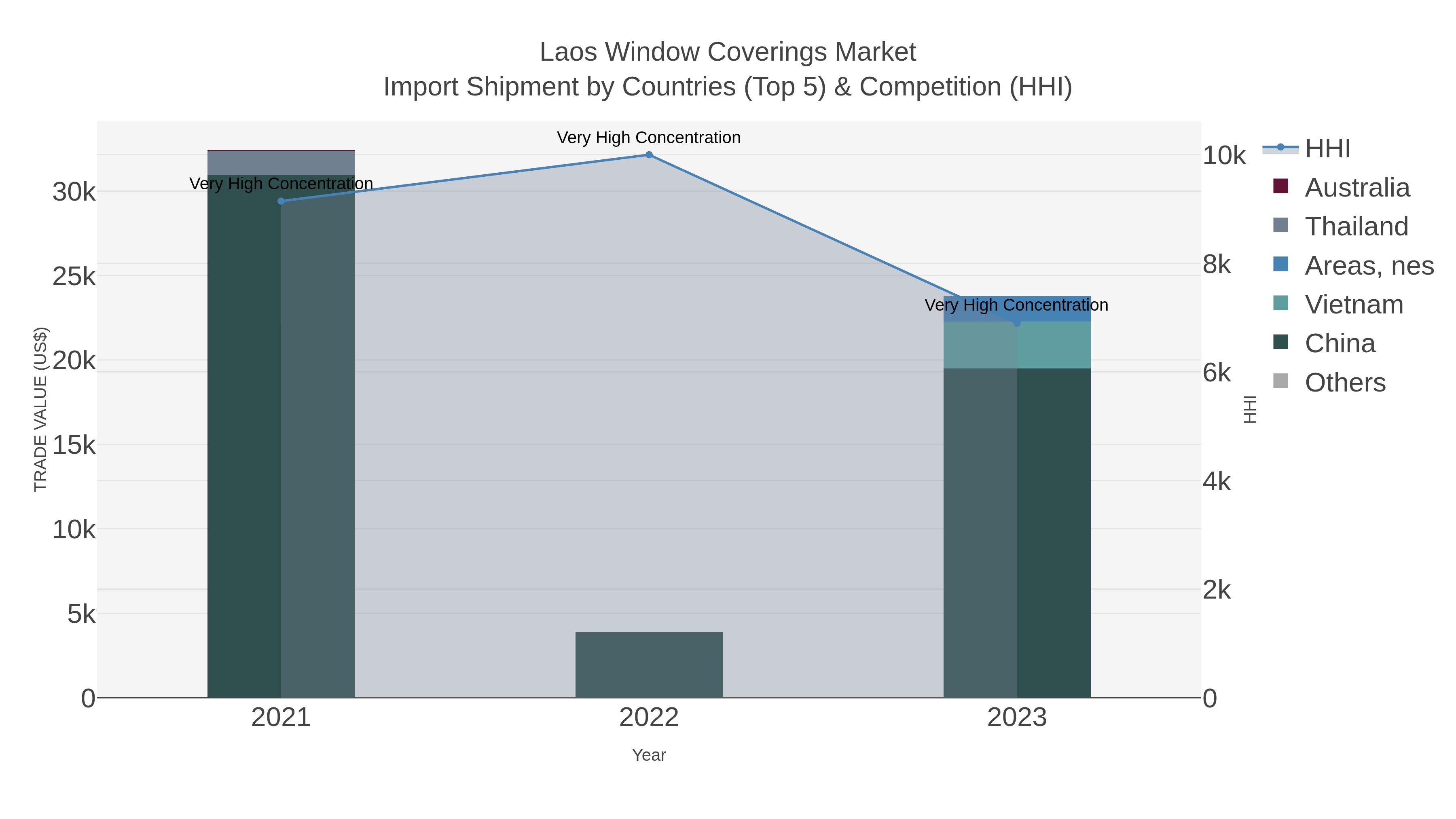The width and height of the screenshot is (1456, 819).
Task: Click the China dark green swatch
Action: (1280, 342)
